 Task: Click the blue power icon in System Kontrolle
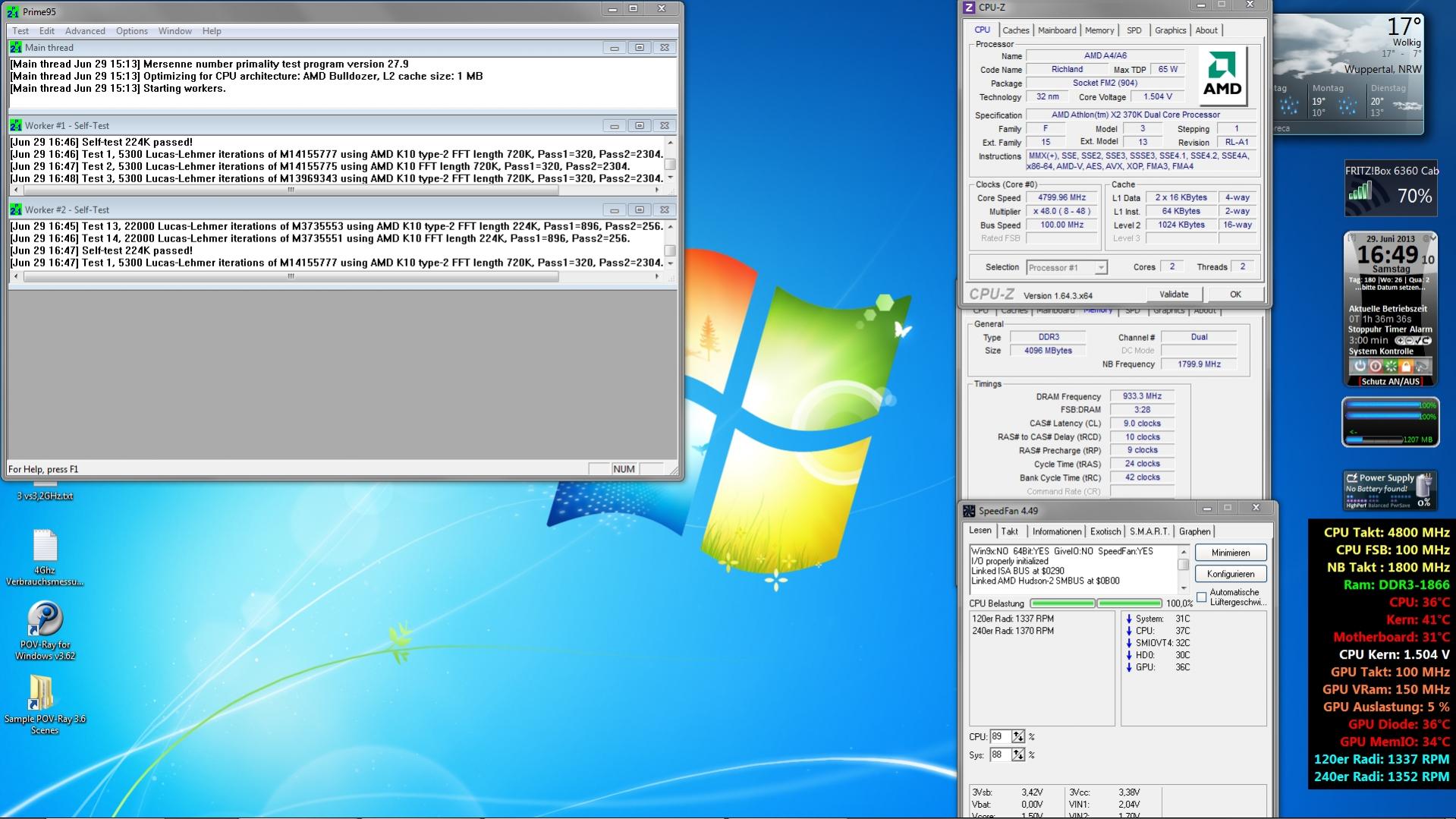1360,366
